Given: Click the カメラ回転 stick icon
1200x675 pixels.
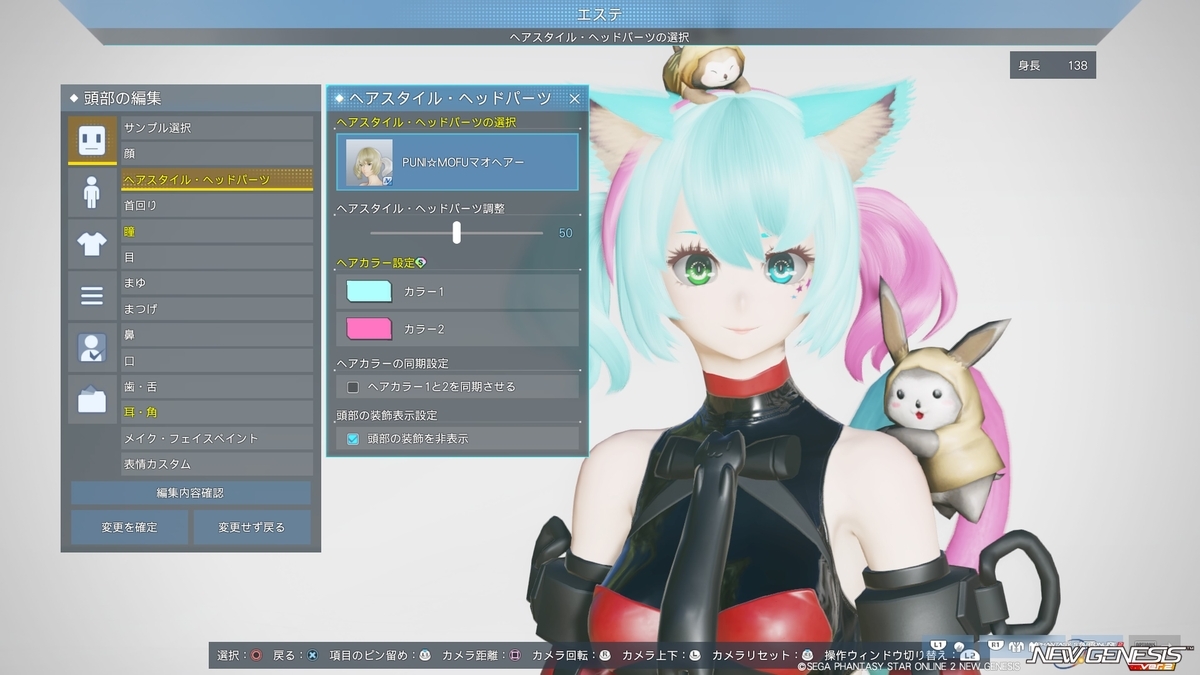Looking at the screenshot, I should tap(605, 656).
